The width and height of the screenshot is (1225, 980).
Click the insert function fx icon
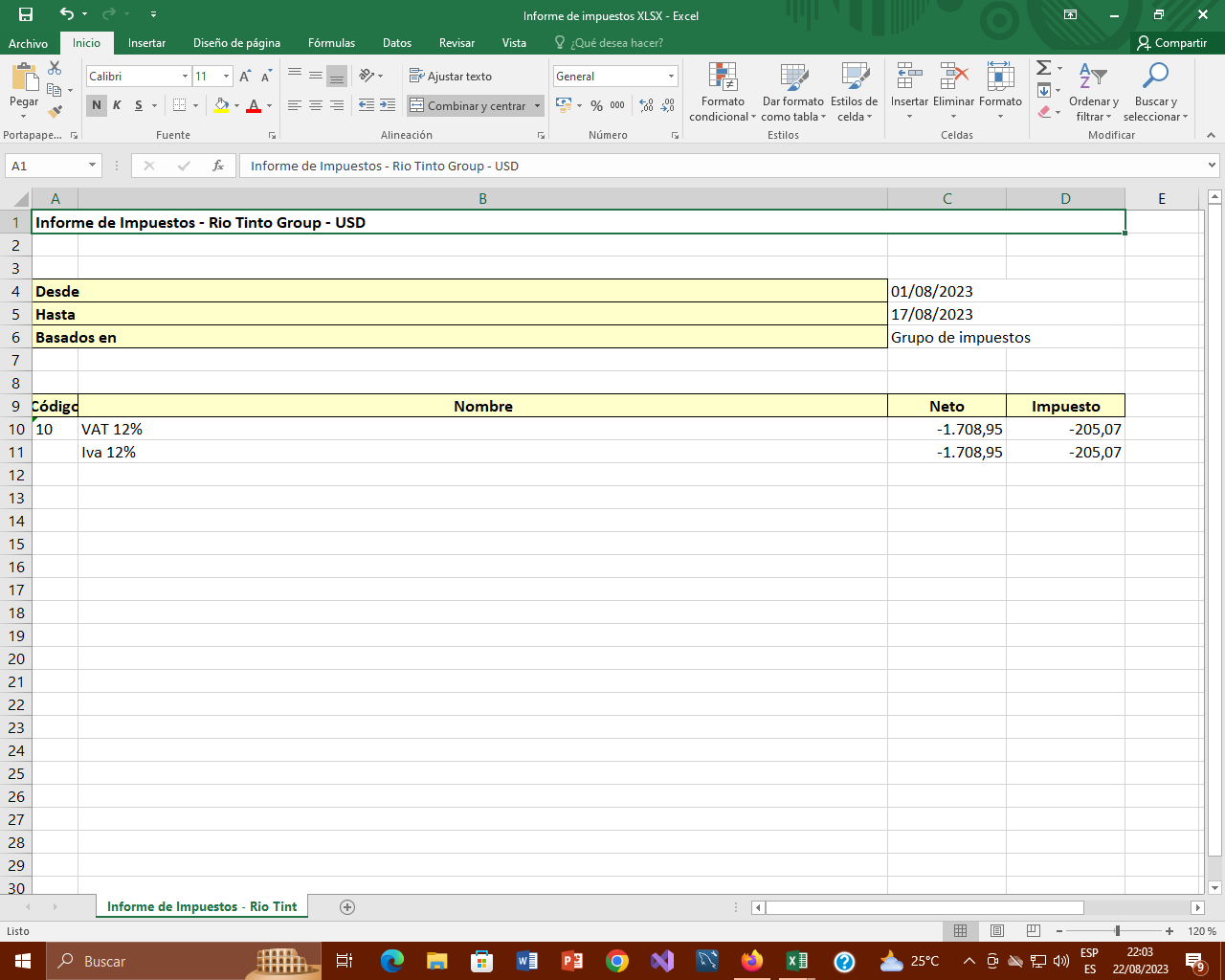(x=218, y=166)
